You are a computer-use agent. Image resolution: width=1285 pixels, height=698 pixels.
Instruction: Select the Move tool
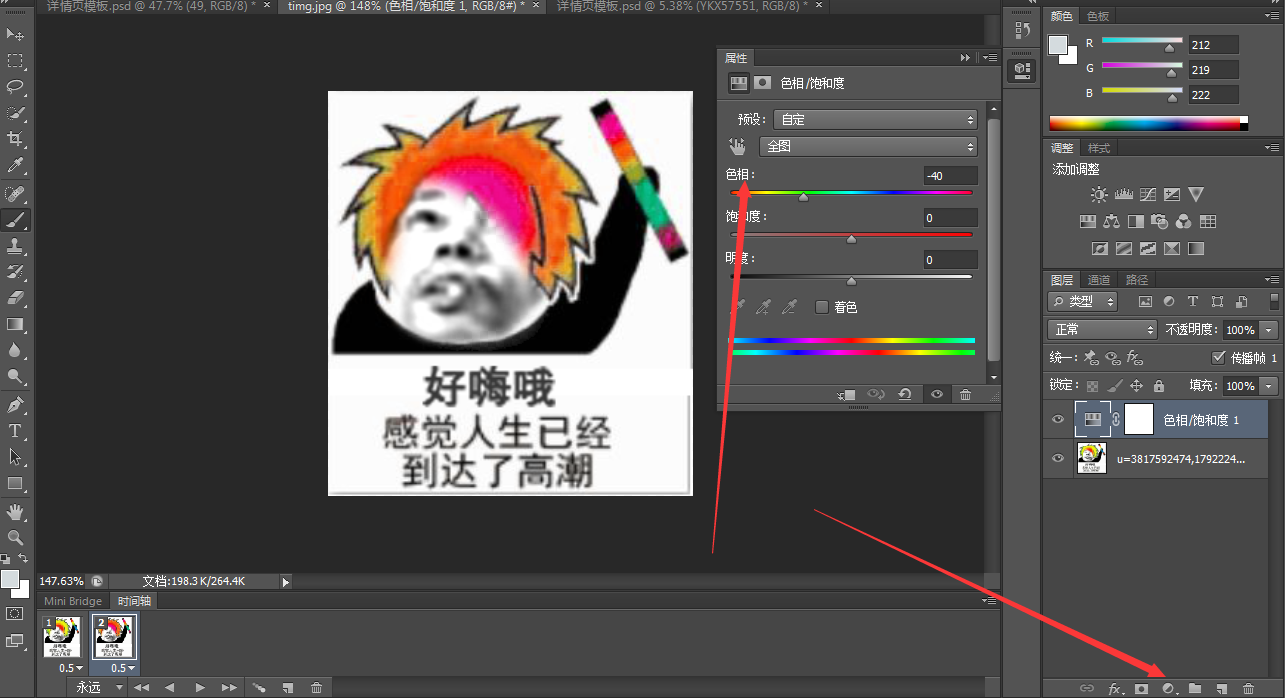pos(15,35)
